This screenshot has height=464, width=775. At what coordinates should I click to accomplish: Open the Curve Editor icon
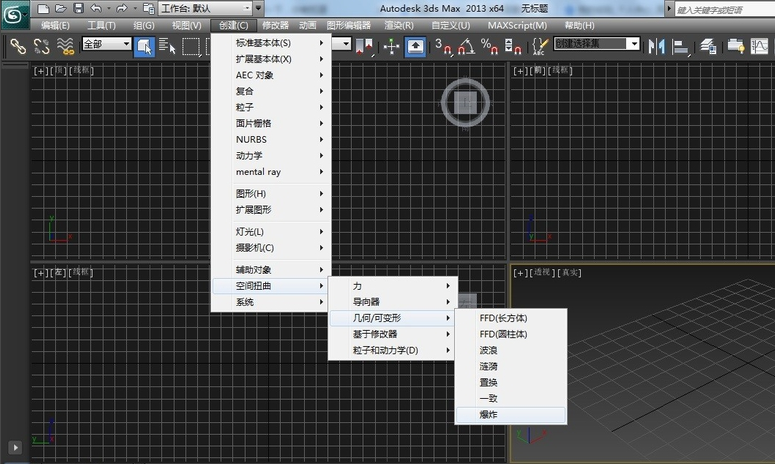point(759,46)
